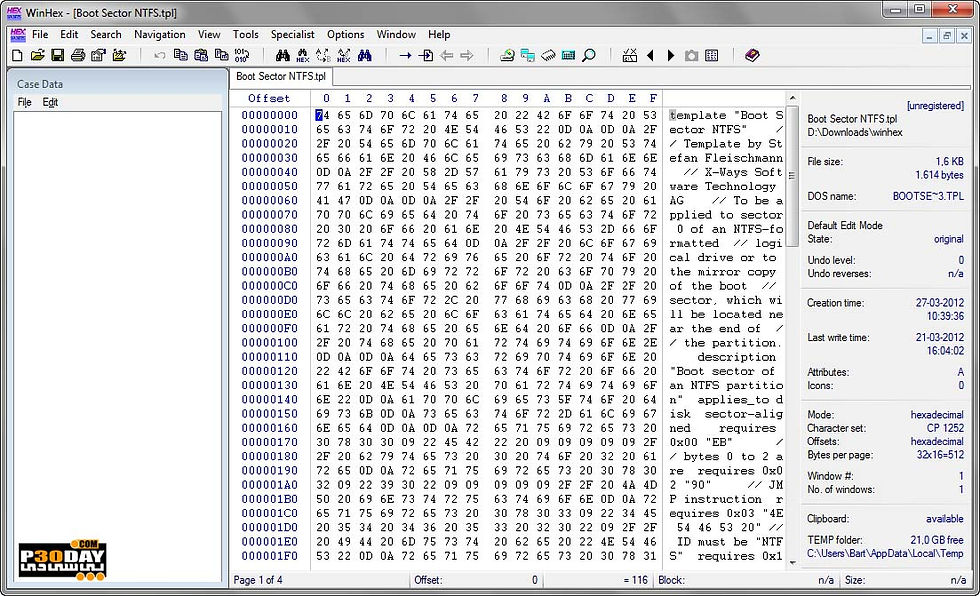
Task: Click the Open Disk icon
Action: tap(508, 56)
